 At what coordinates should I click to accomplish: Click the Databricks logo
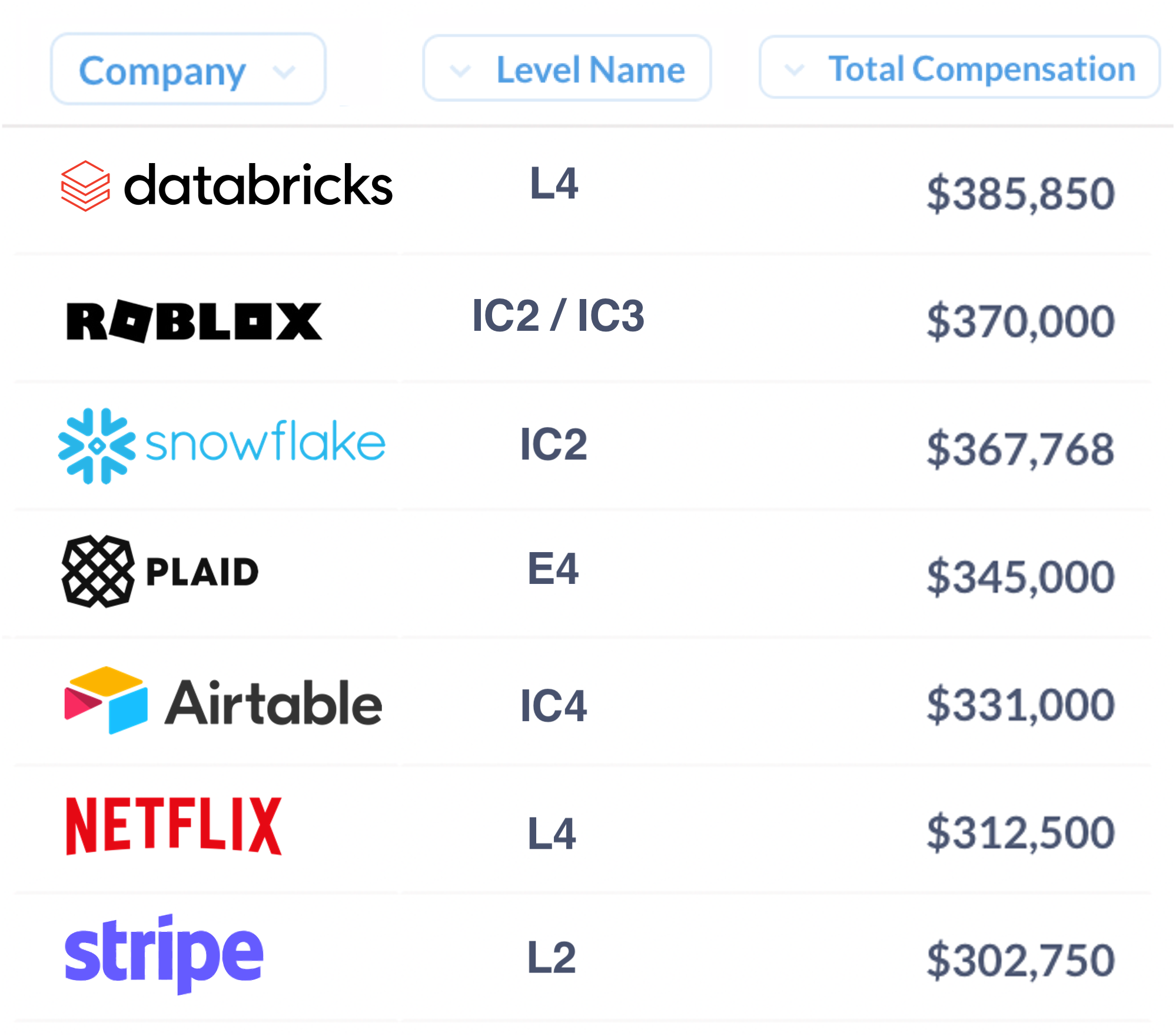[x=227, y=186]
